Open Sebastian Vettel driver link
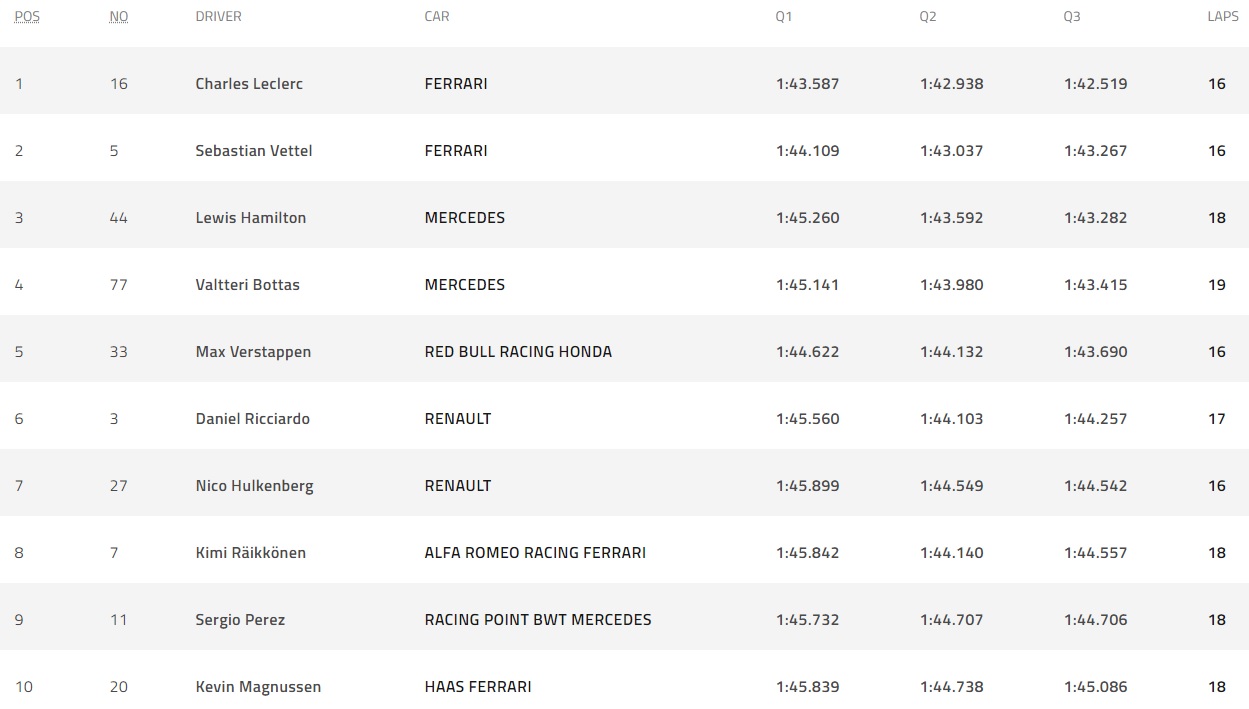This screenshot has height=709, width=1249. tap(254, 151)
